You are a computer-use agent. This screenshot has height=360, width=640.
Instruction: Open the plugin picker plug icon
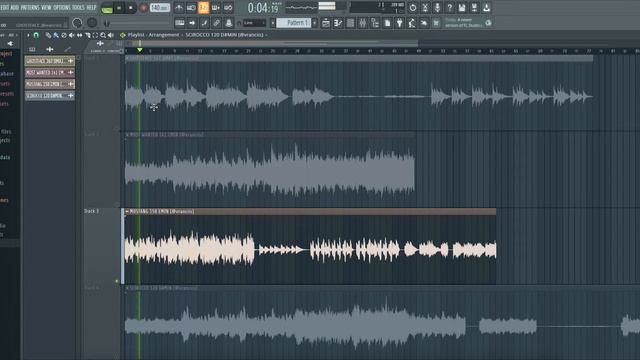pyautogui.click(x=399, y=23)
